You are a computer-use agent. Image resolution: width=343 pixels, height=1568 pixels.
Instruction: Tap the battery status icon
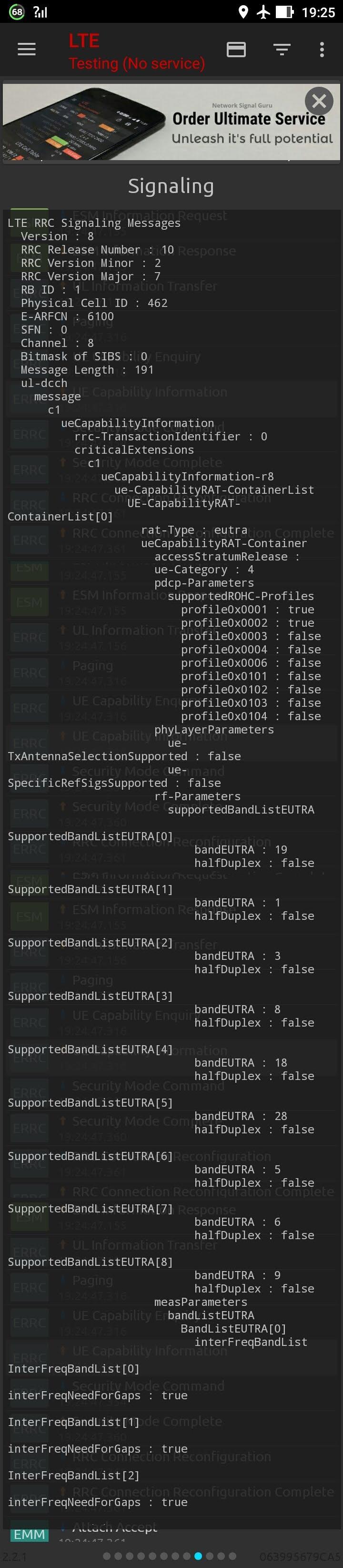[x=284, y=12]
